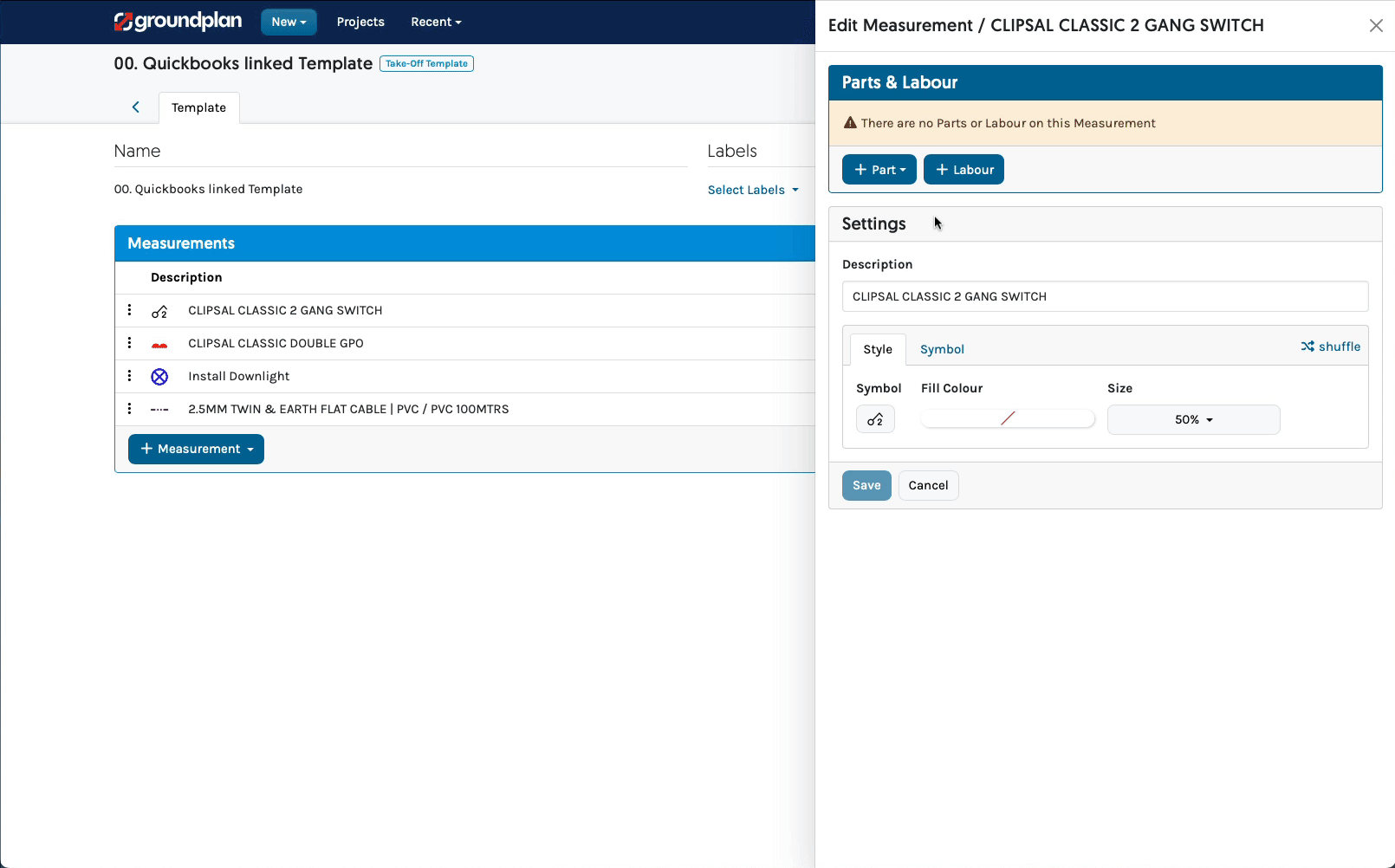Click the downlight symbol beside Install Downlight

159,376
